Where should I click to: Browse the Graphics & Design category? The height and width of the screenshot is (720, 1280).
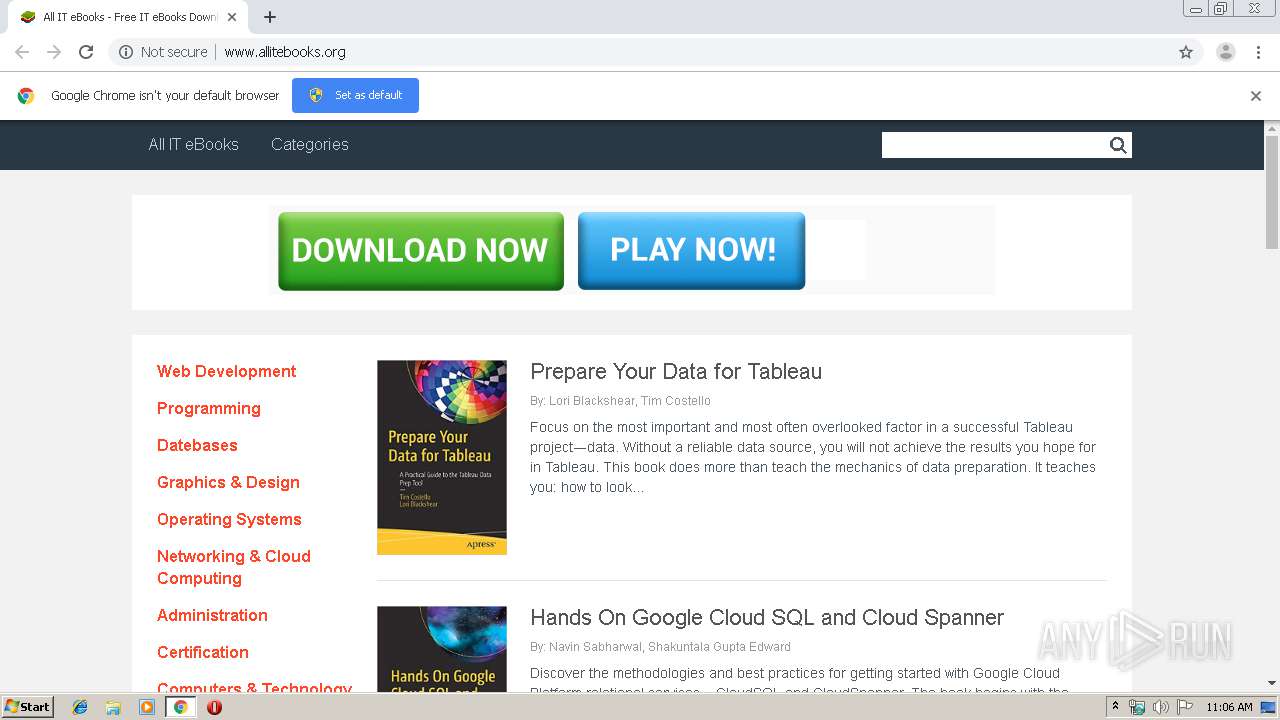coord(228,482)
